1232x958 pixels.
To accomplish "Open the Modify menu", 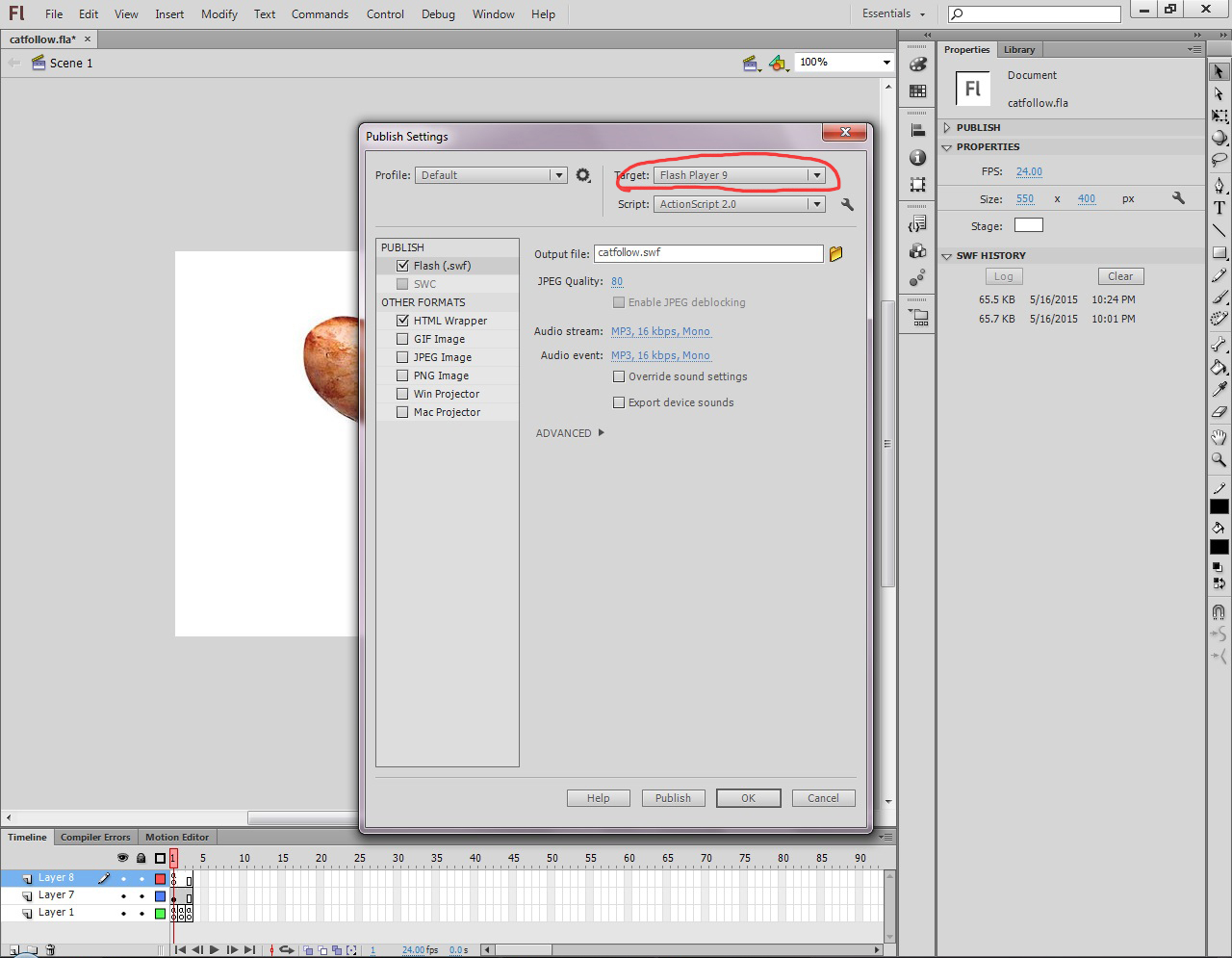I will (x=219, y=14).
